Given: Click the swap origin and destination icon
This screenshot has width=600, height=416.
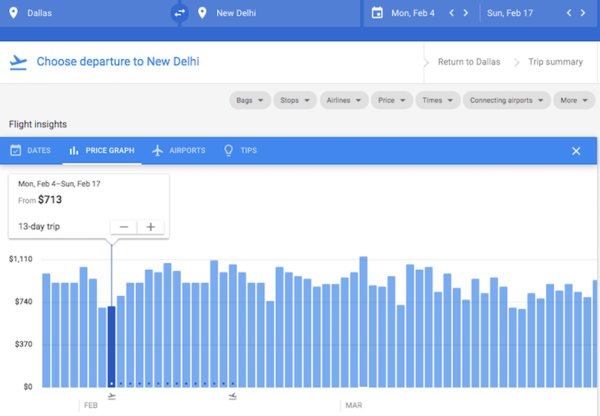Looking at the screenshot, I should [180, 13].
